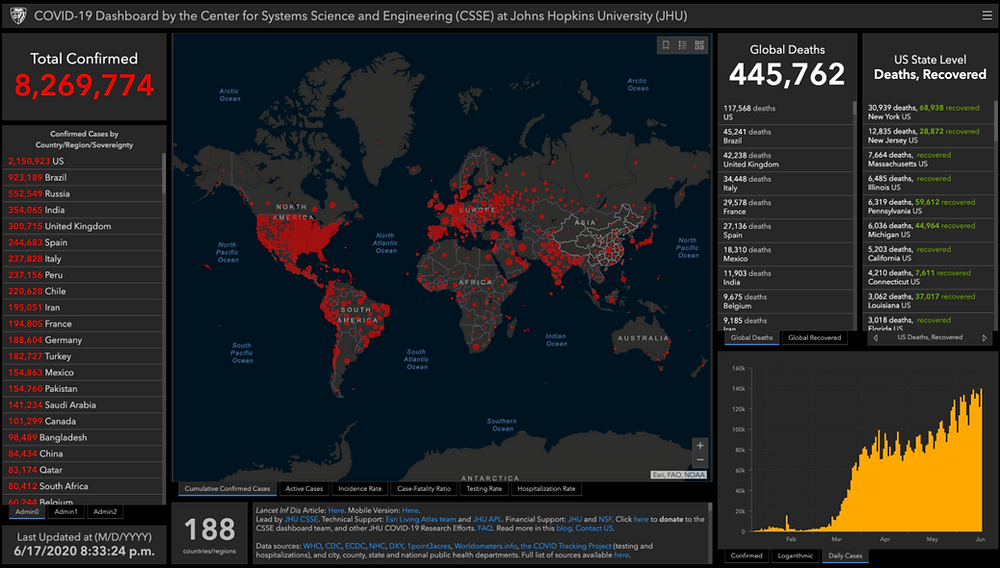Open the basemap gallery grid icon
Screen dimensions: 1000x568
tap(700, 45)
